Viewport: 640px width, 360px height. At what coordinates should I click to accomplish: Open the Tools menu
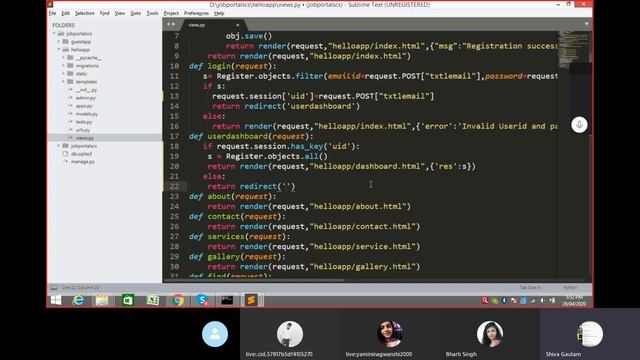152,13
